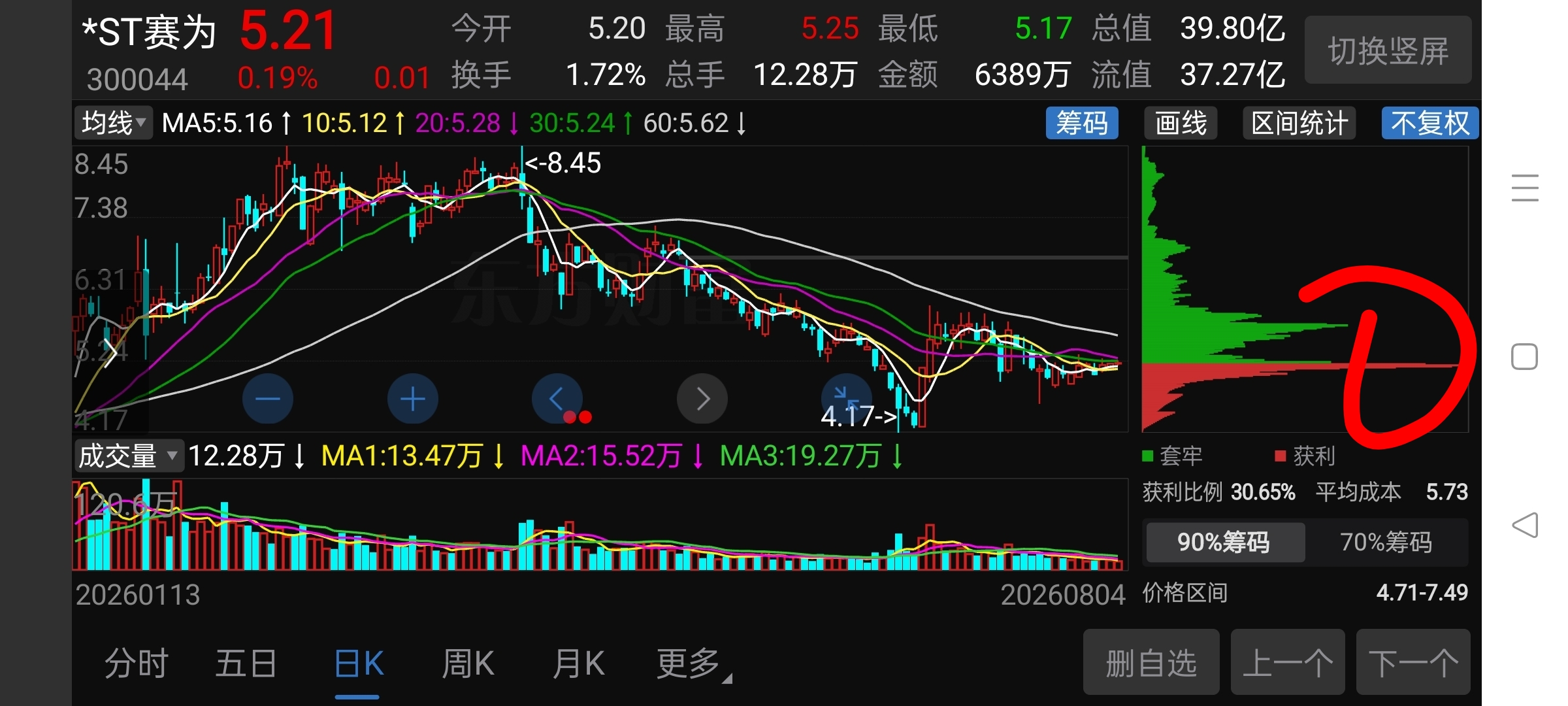
Task: Expand the 更多 period options
Action: [x=694, y=664]
